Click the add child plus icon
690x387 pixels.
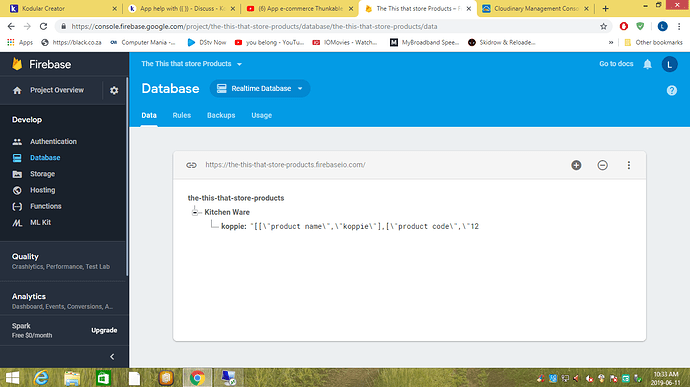(x=576, y=165)
